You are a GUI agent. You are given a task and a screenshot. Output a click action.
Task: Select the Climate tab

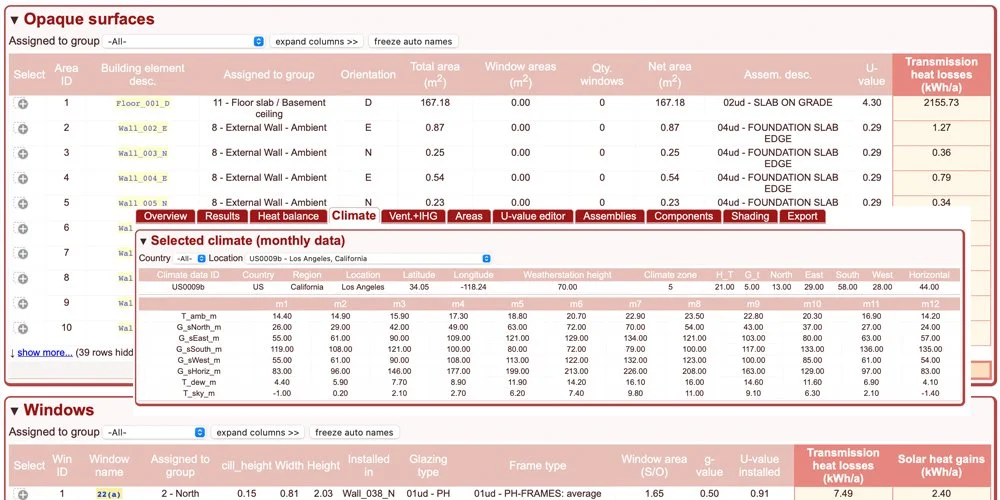pyautogui.click(x=353, y=216)
